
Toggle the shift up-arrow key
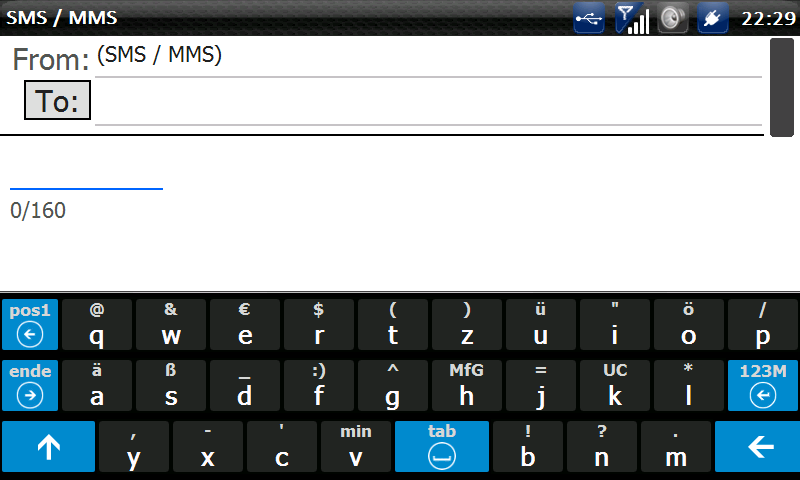click(x=48, y=447)
